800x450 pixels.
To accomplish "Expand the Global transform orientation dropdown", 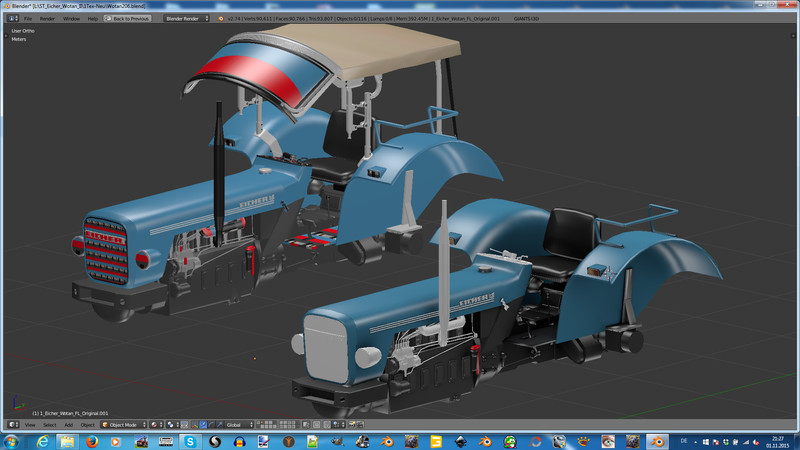I will [x=241, y=425].
